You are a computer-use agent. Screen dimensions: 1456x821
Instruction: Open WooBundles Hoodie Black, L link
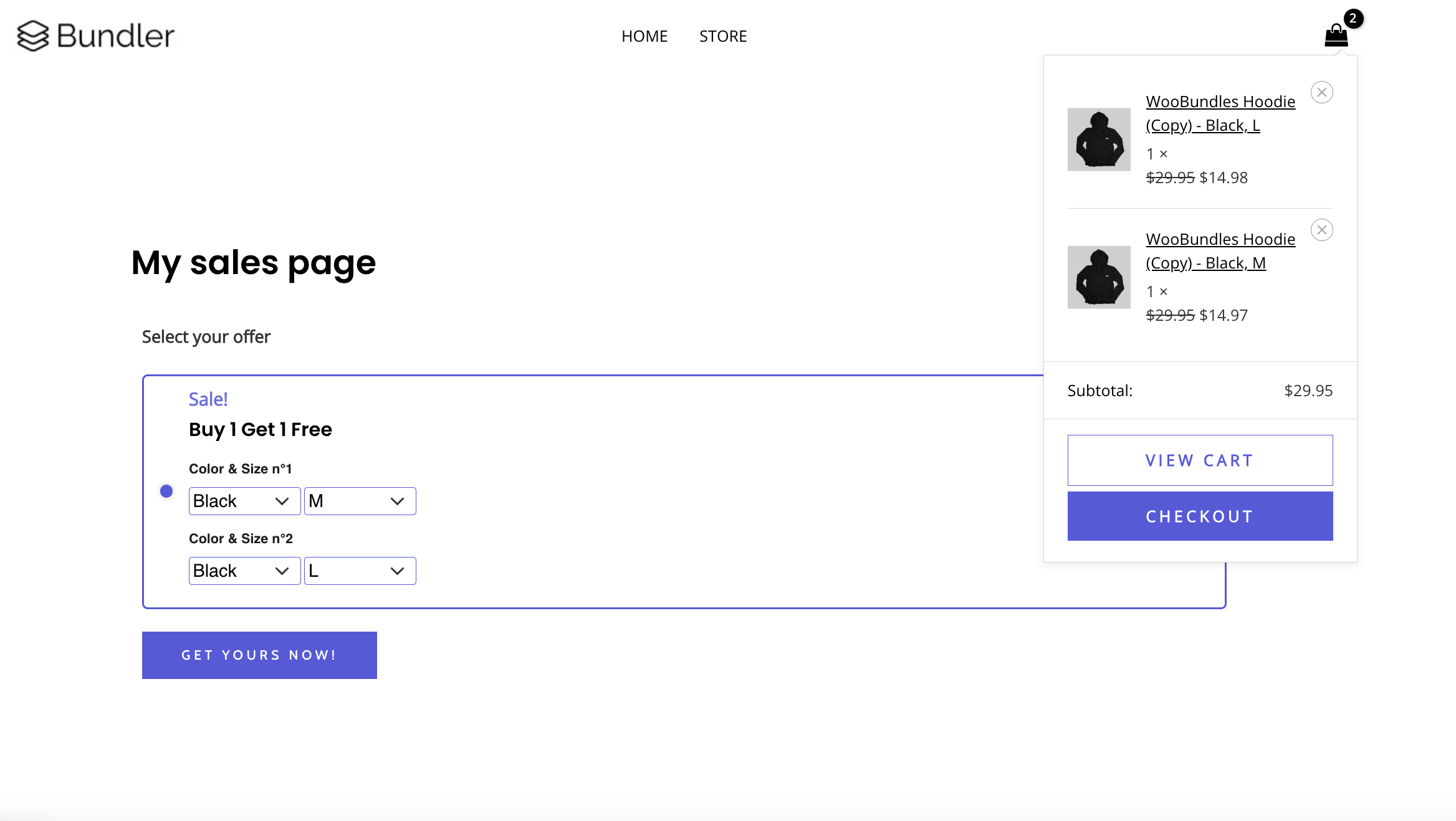1220,113
